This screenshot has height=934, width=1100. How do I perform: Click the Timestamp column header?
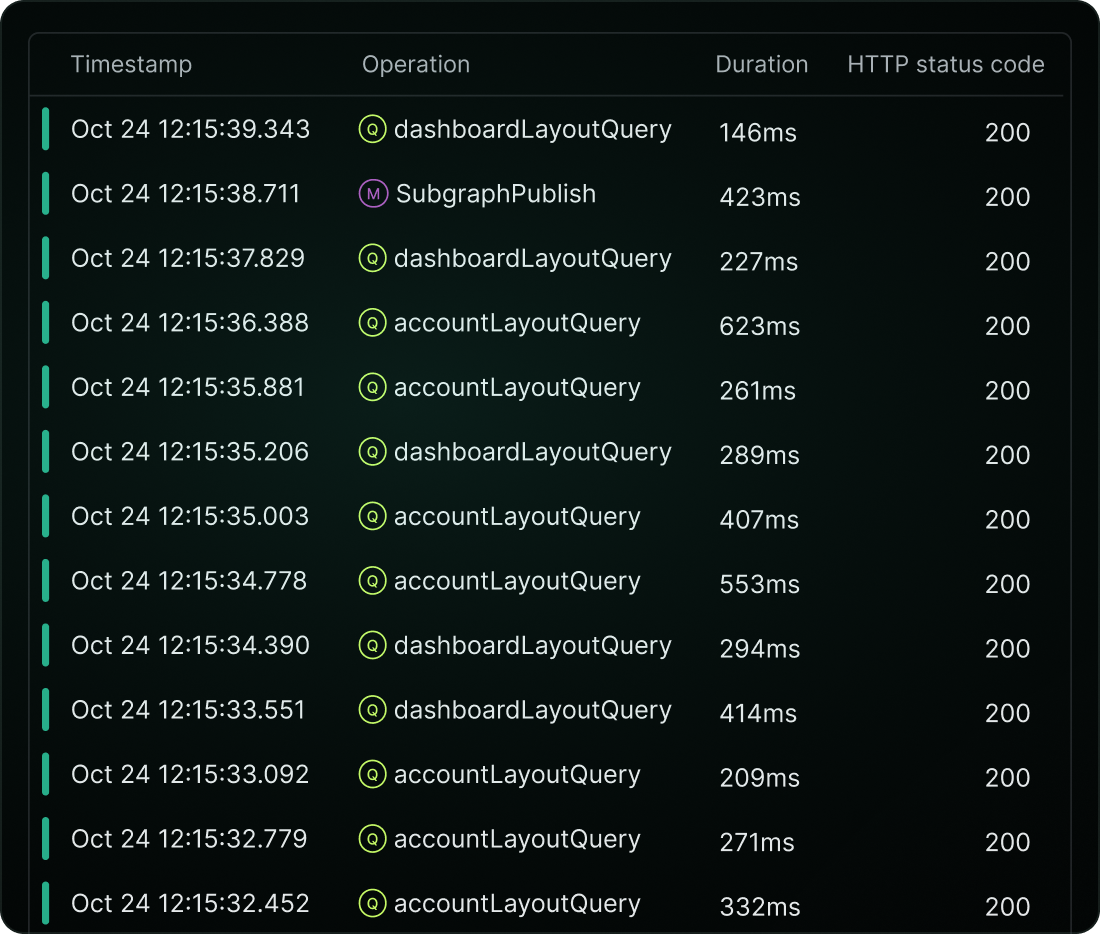[x=131, y=65]
